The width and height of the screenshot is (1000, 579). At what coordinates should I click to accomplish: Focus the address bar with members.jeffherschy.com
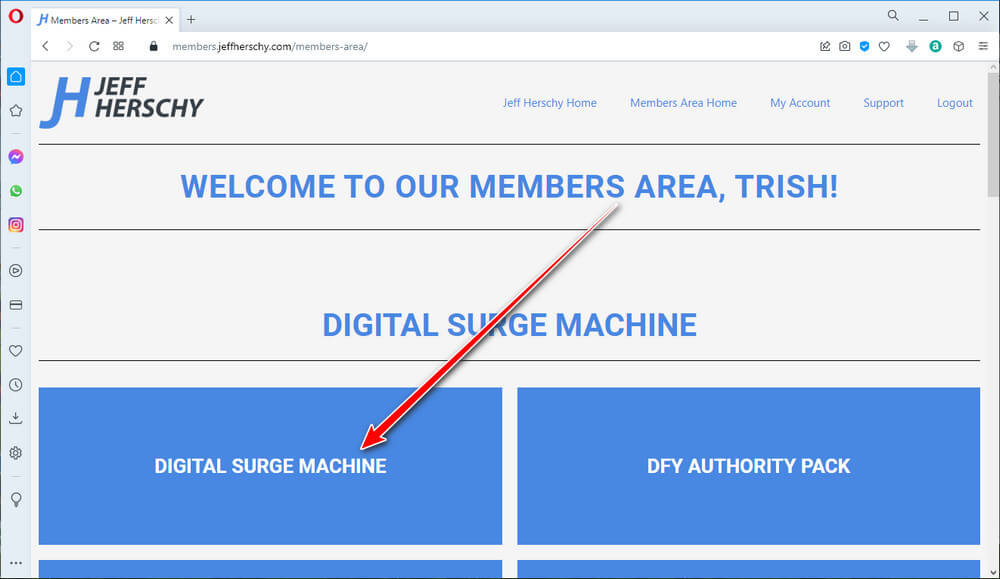click(485, 46)
